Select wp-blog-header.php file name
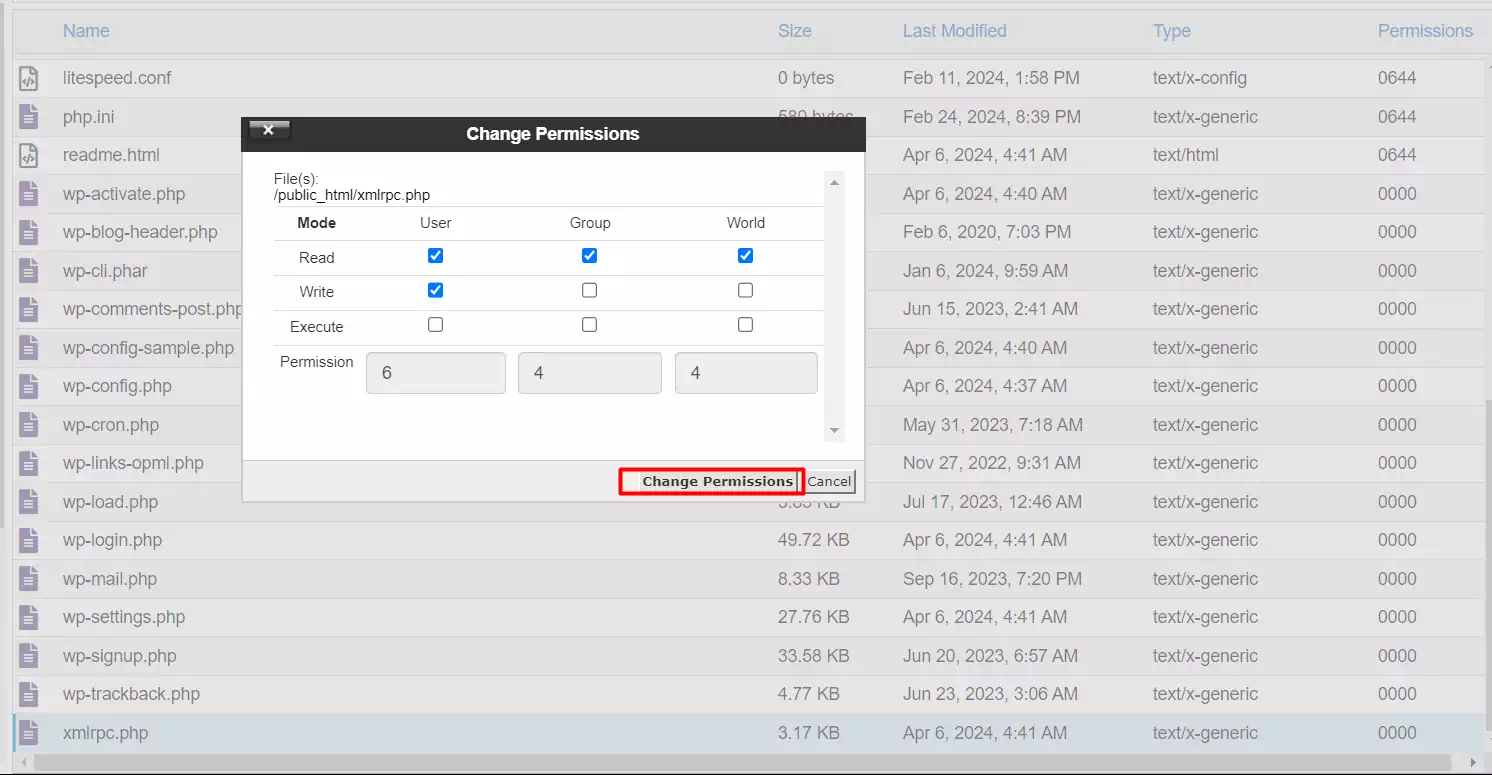 coord(140,232)
